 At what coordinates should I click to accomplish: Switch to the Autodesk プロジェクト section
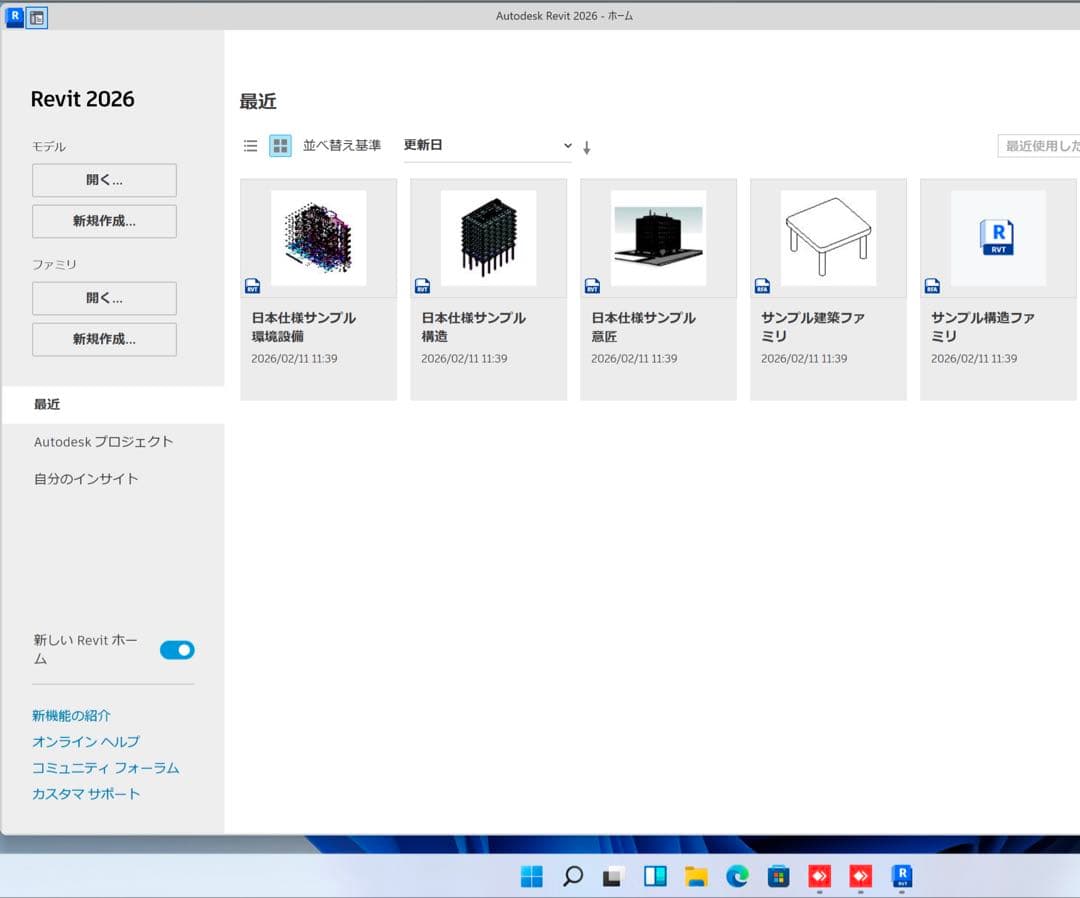tap(104, 441)
